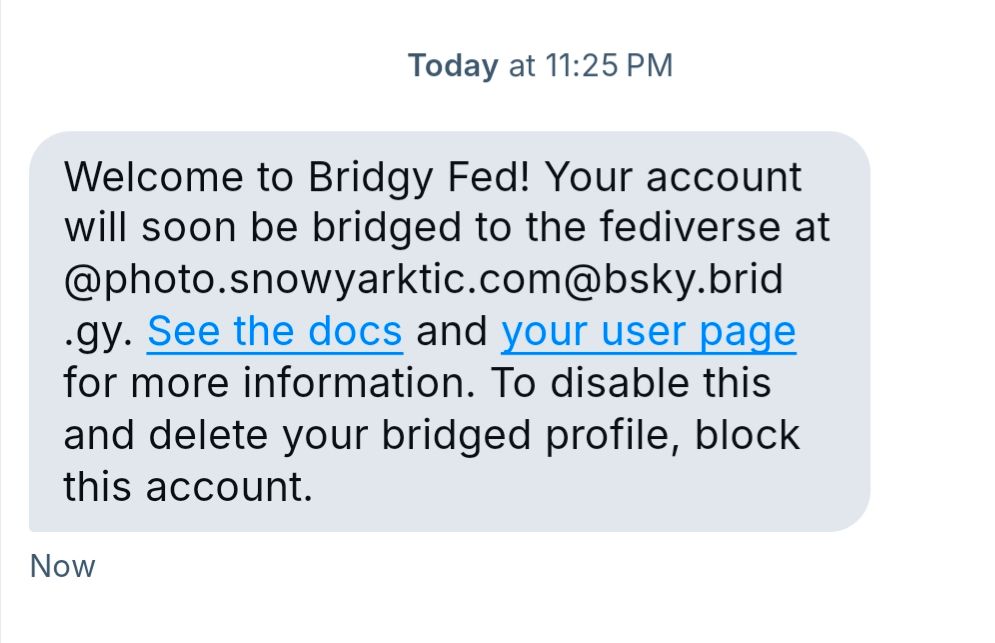This screenshot has width=995, height=643.
Task: Click the bold "Today" word in the date header
Action: click(453, 66)
